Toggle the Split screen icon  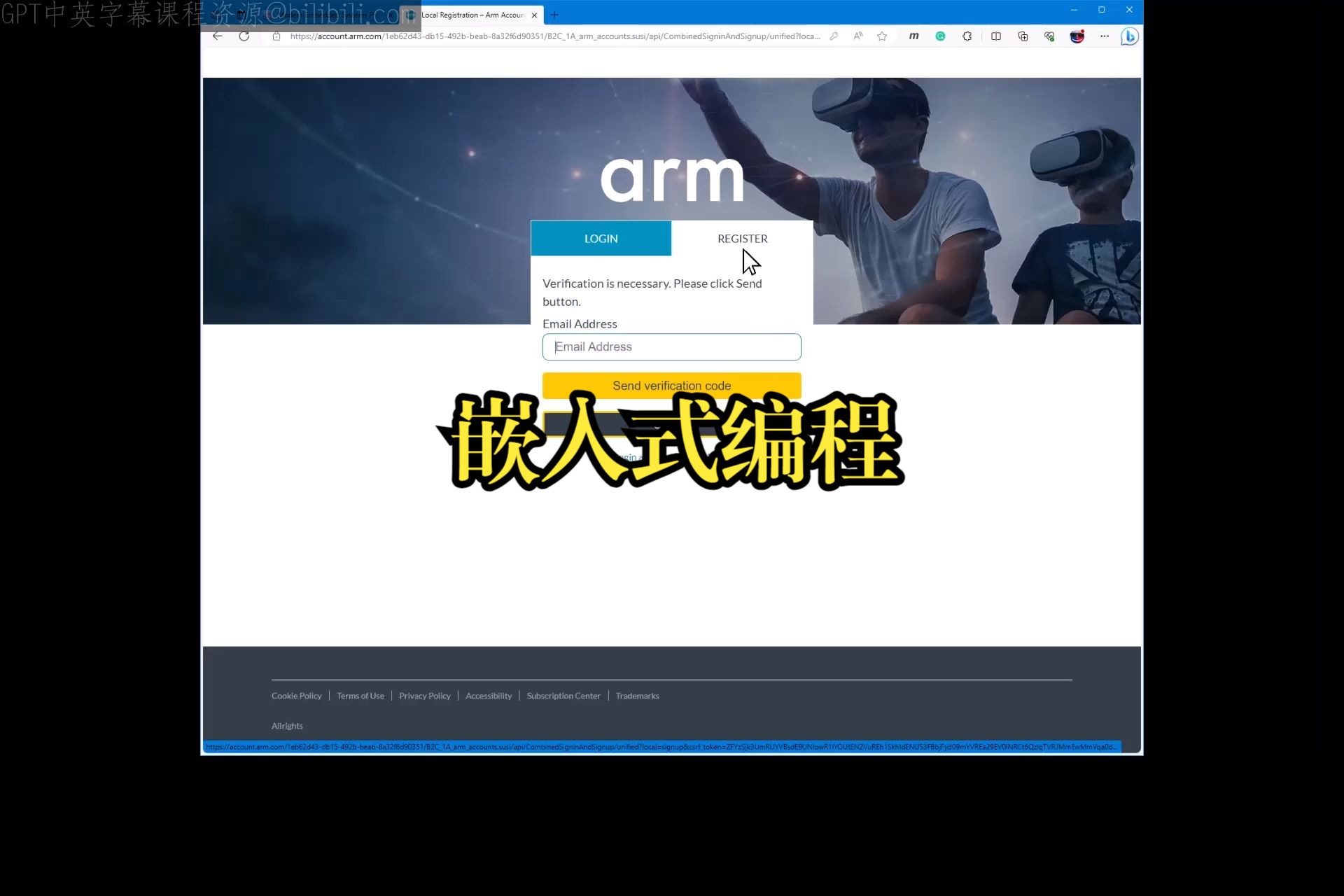[x=995, y=36]
